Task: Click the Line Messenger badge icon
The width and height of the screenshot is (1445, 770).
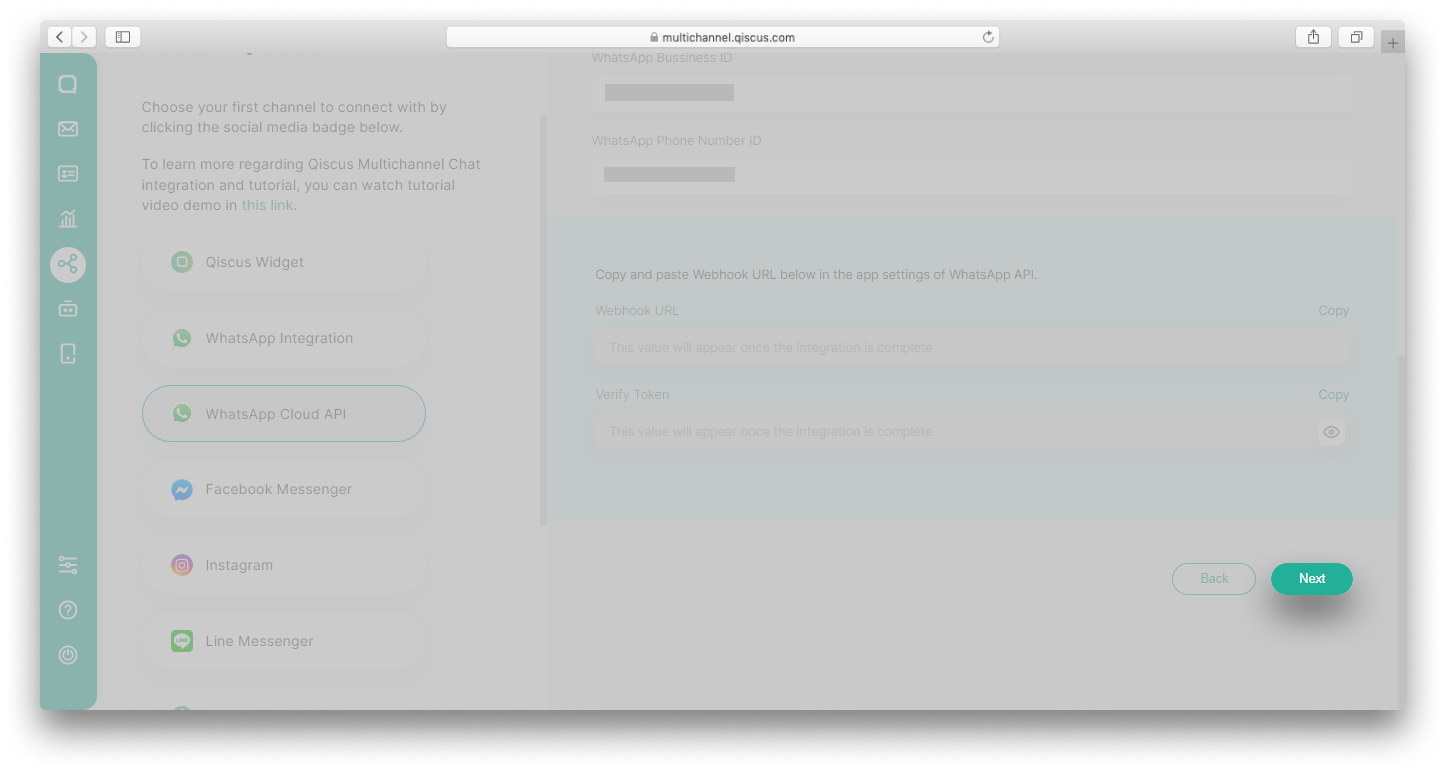Action: pyautogui.click(x=182, y=641)
